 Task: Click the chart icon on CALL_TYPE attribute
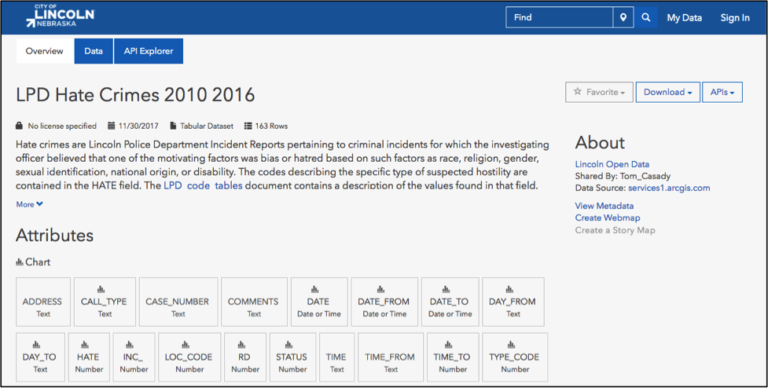point(101,289)
